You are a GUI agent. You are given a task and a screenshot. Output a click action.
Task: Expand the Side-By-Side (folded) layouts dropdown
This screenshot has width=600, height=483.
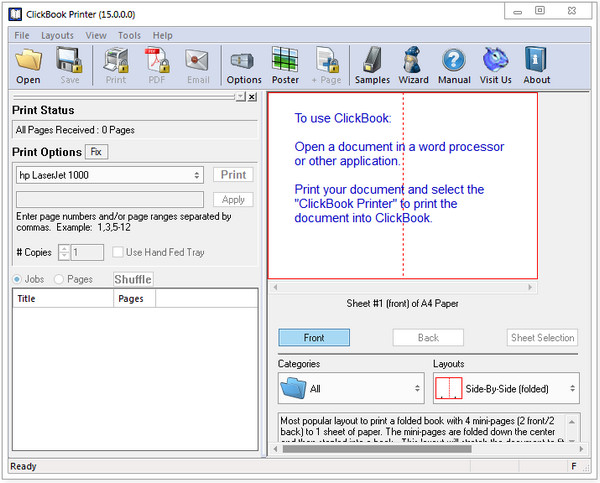[x=506, y=388]
